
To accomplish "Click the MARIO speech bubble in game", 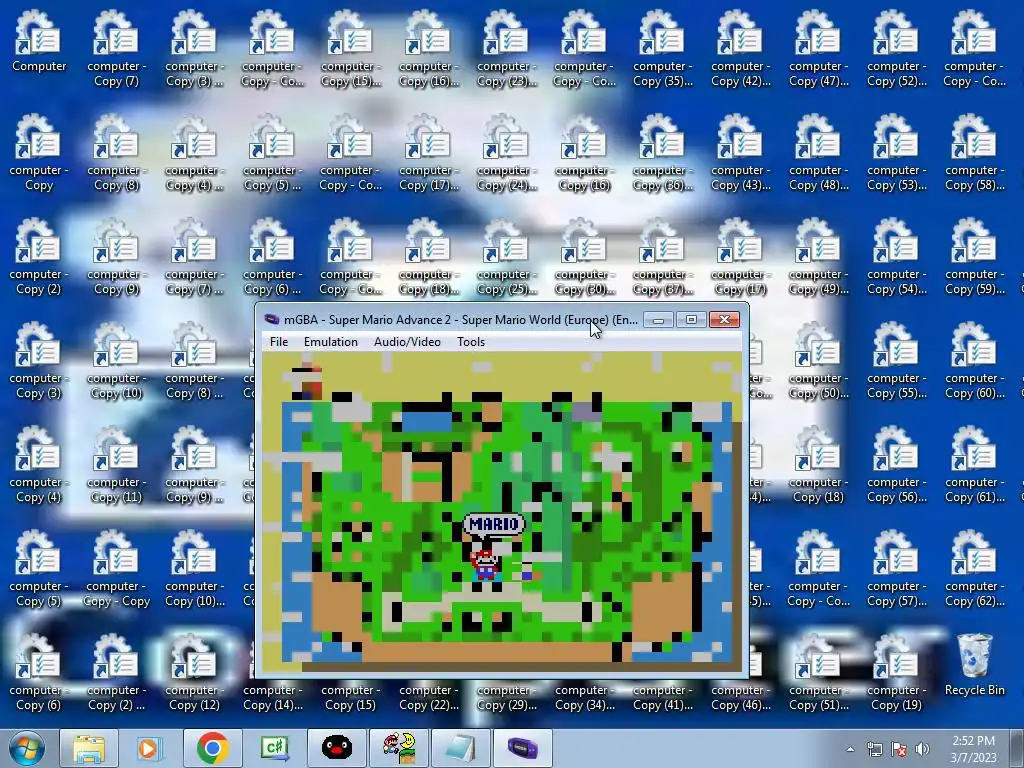I will point(494,524).
